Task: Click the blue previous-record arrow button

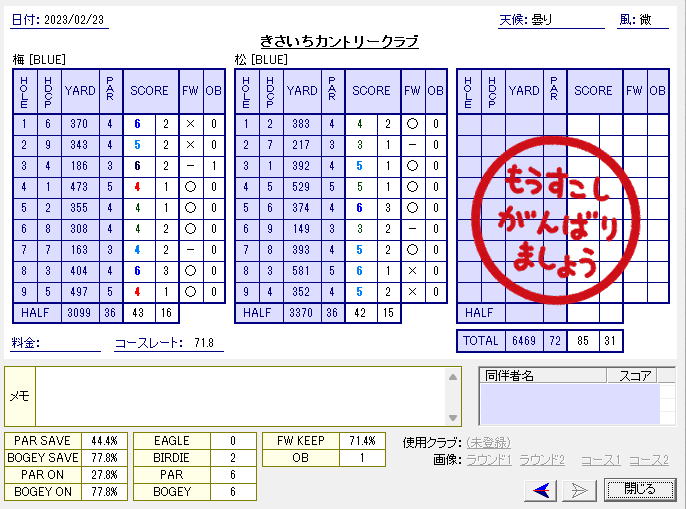Action: click(x=541, y=490)
